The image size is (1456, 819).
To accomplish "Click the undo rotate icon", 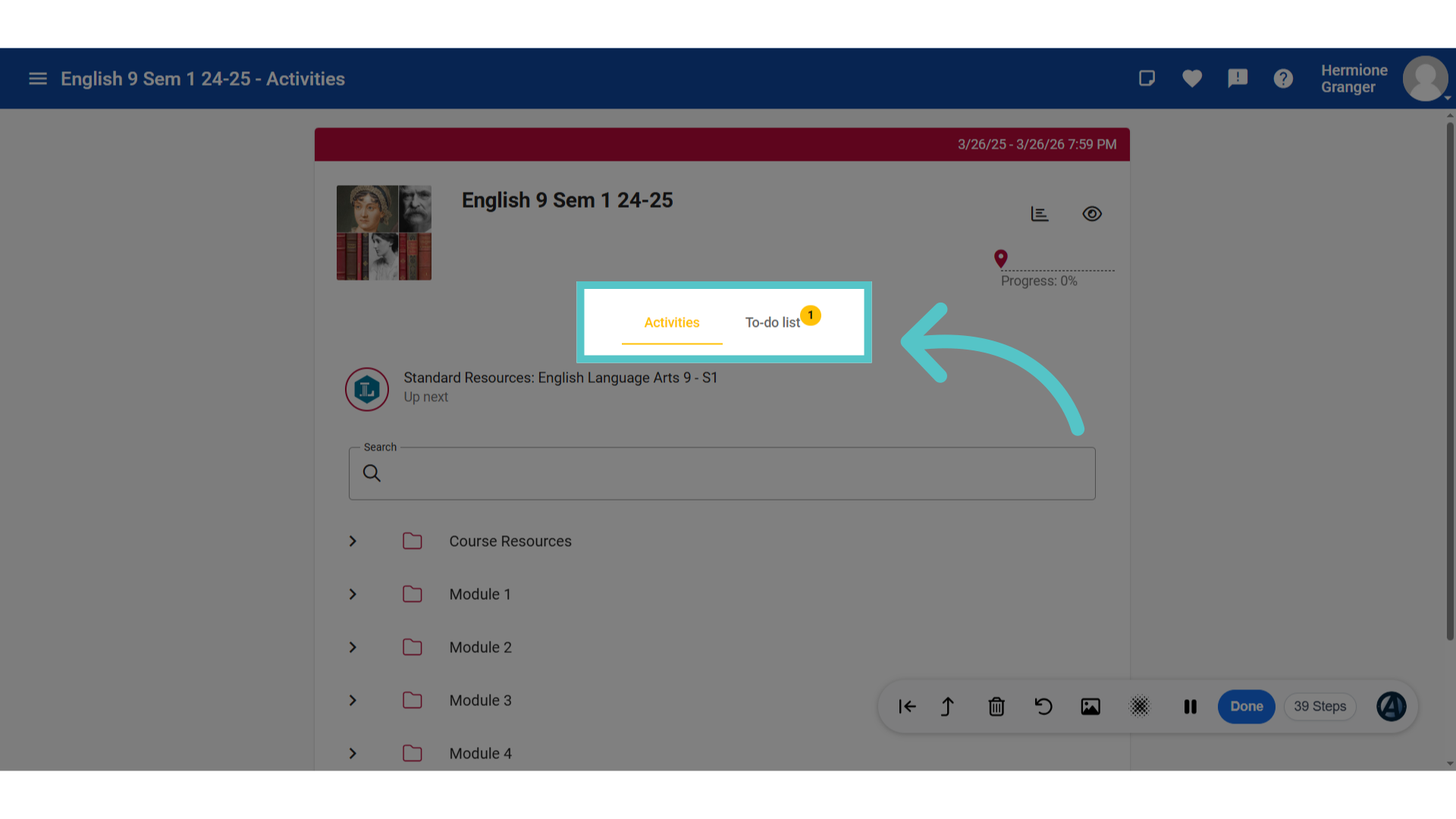I will (x=1043, y=707).
